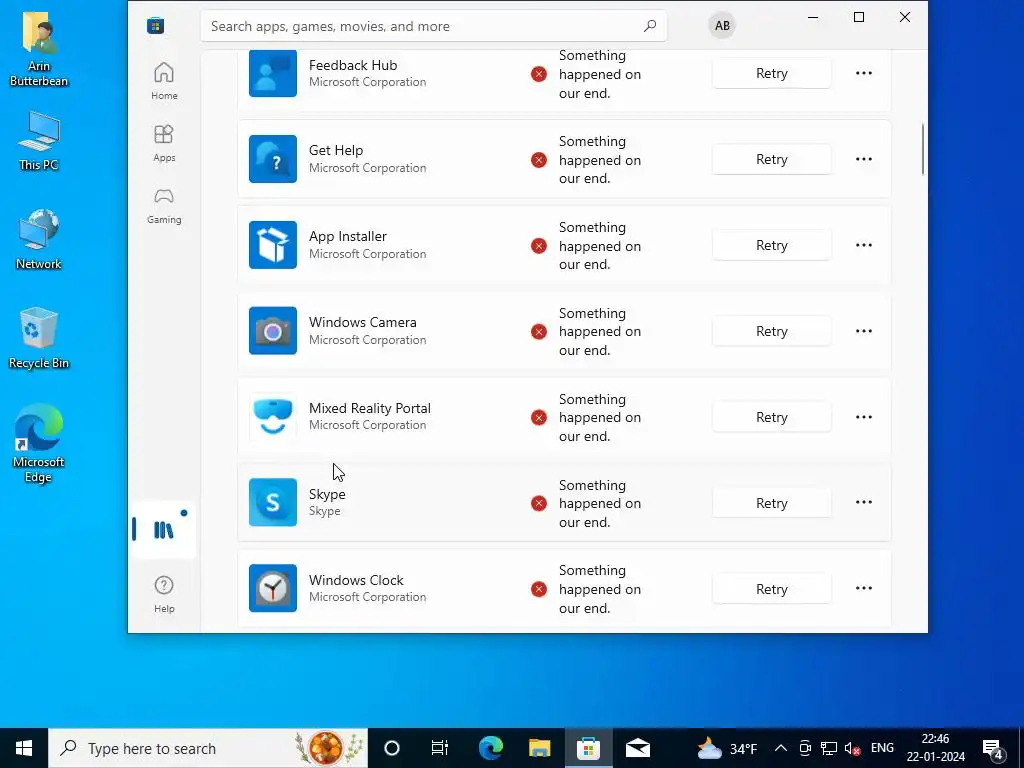Show hidden system tray icons

pos(780,748)
